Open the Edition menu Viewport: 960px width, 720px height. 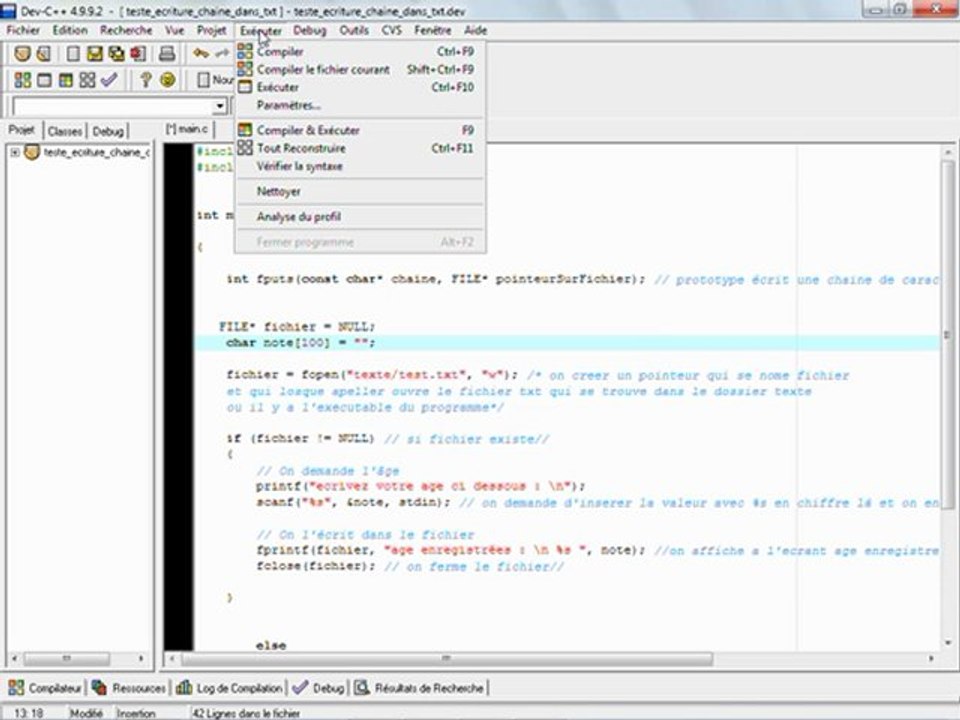click(x=70, y=30)
